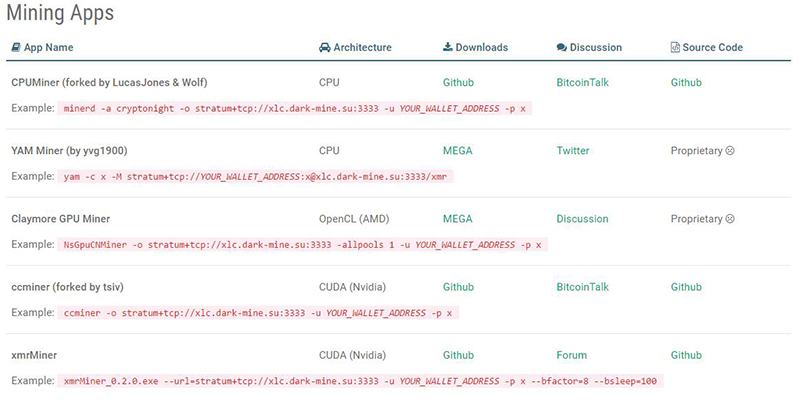Click CPU architecture in YAM Miner row
800x400 pixels.
click(x=329, y=151)
